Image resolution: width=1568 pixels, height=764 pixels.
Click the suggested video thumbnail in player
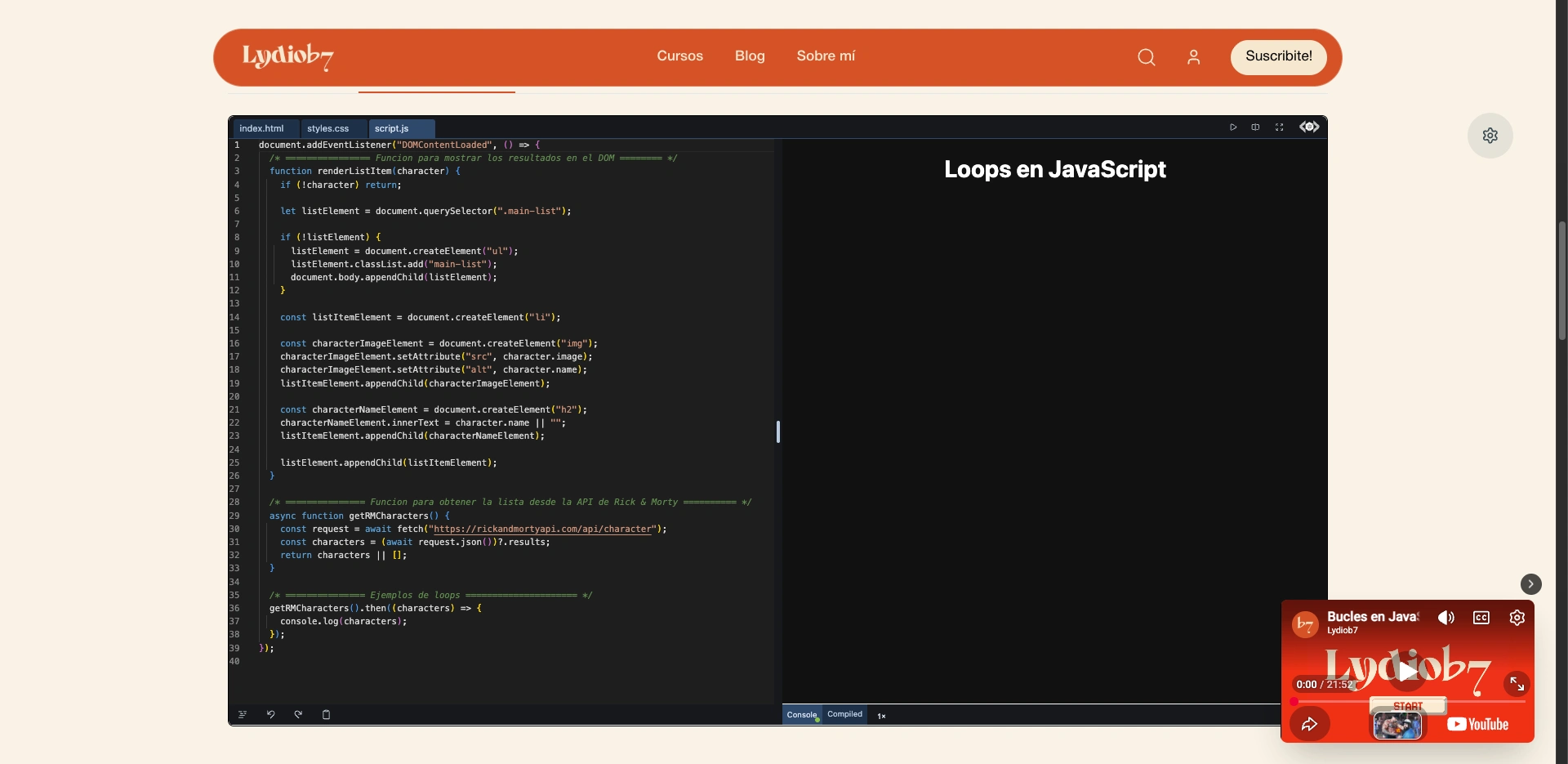(1396, 726)
